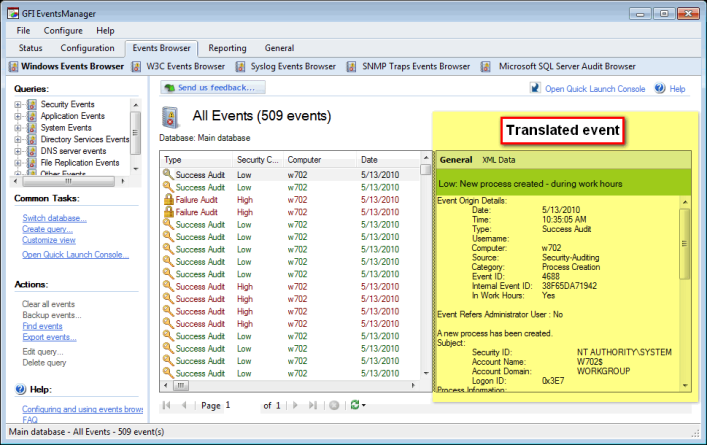The width and height of the screenshot is (707, 445).
Task: Switch to the Reporting tab
Action: pyautogui.click(x=227, y=48)
